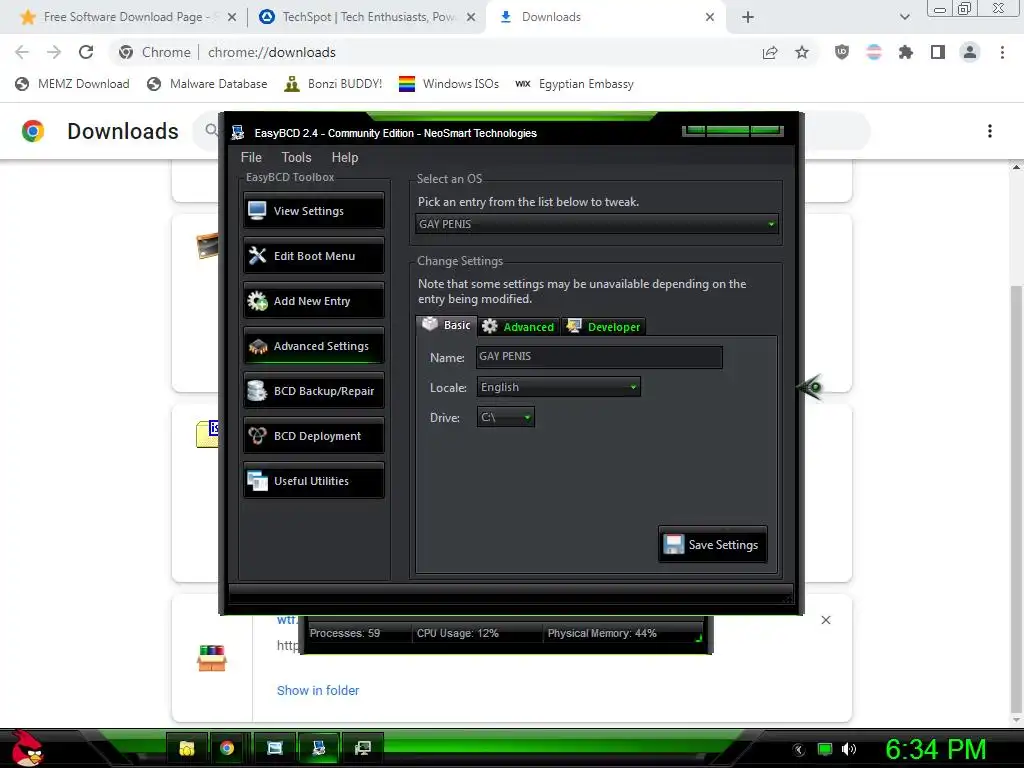Click the 6:34 PM clock
1024x768 pixels.
pyautogui.click(x=936, y=749)
